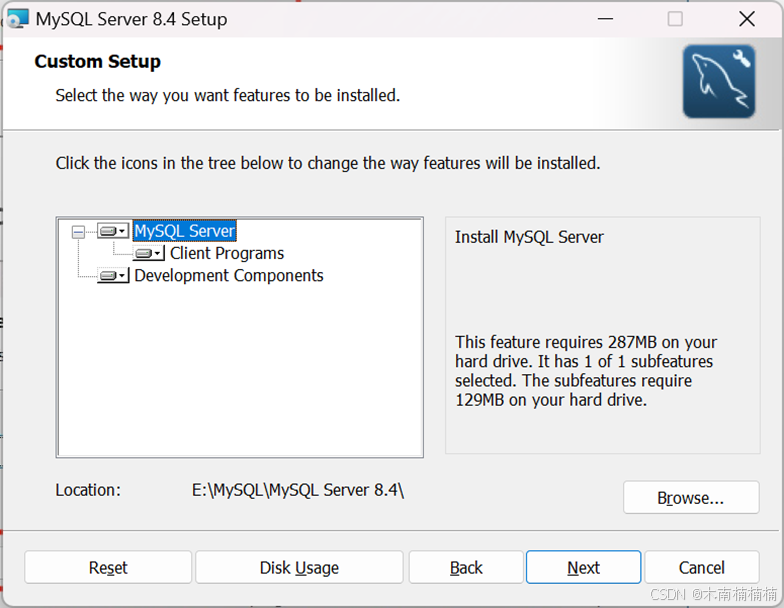
Task: Open Development Components feature install dropdown icon
Action: [x=113, y=276]
